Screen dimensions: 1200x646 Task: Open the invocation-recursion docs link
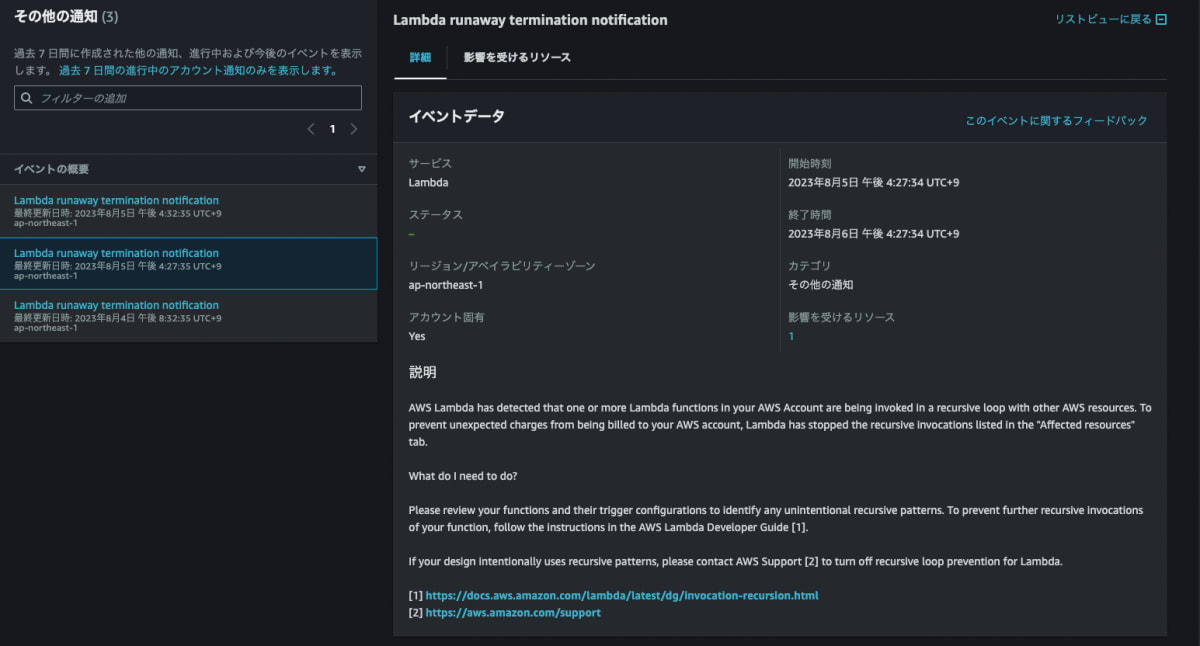tap(622, 595)
